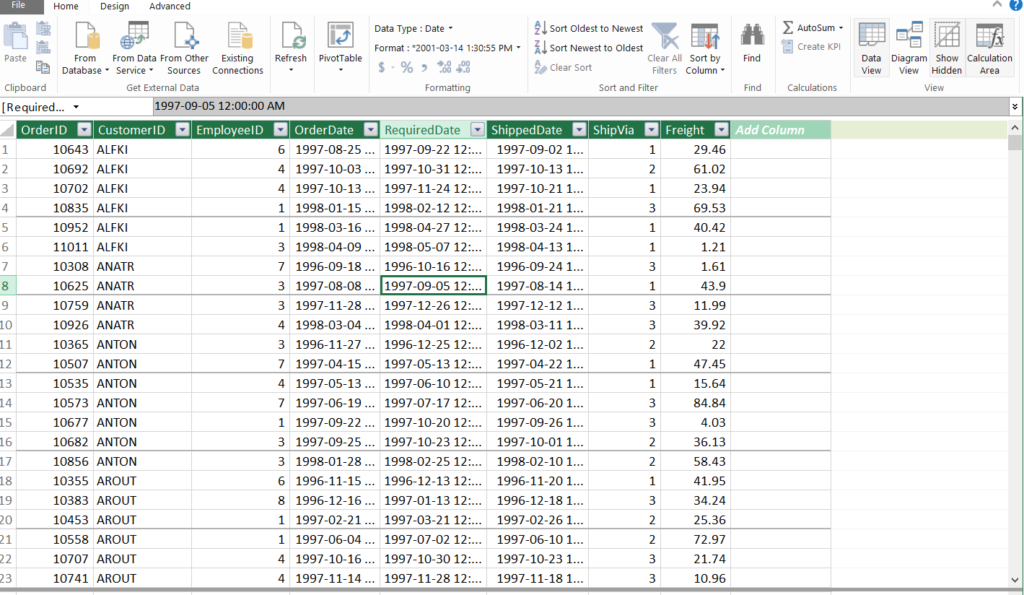Switch to Diagram View
This screenshot has width=1024, height=595.
tap(908, 48)
